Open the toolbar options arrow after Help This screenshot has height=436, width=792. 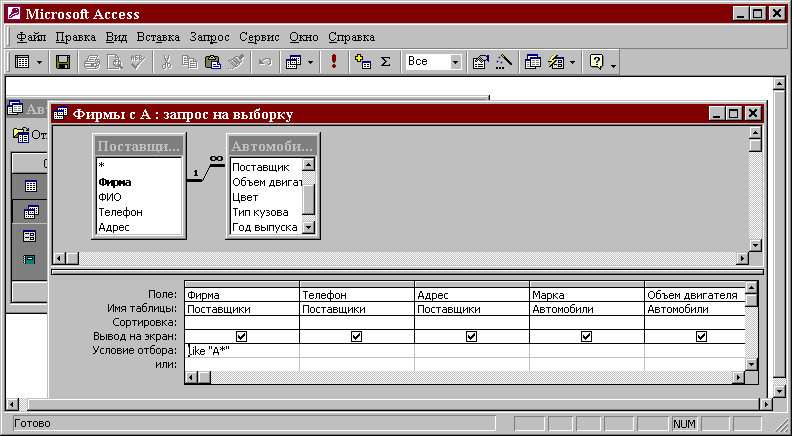coord(613,66)
